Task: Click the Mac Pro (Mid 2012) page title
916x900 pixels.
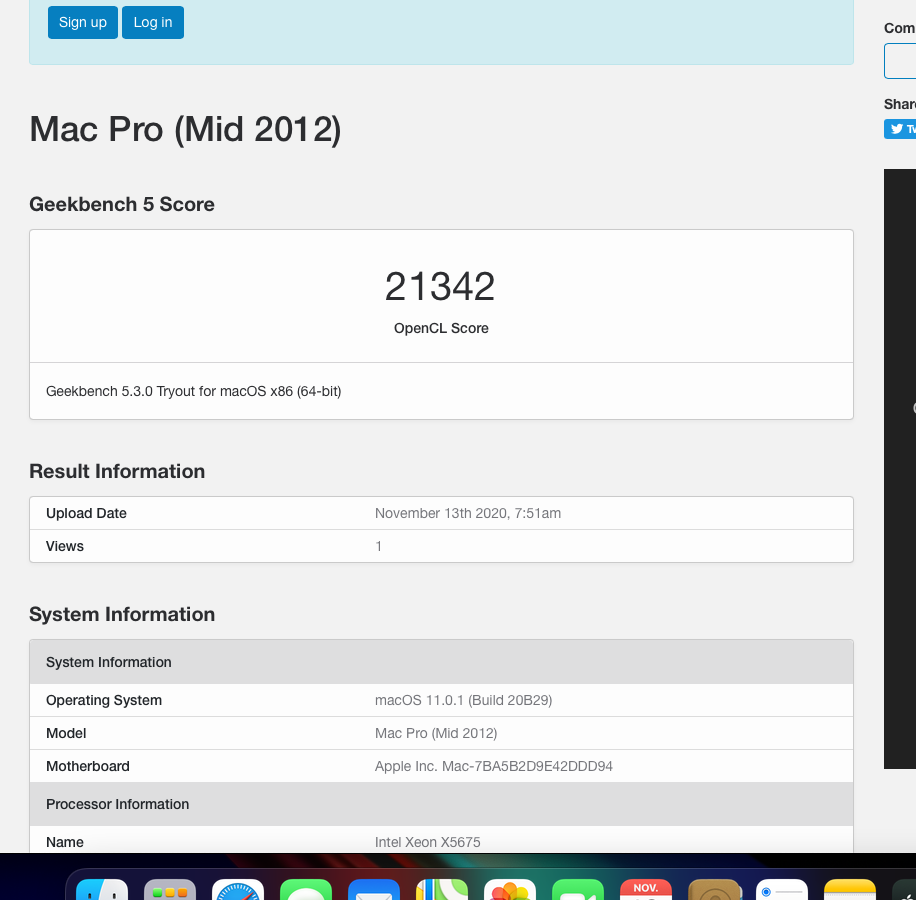Action: pos(185,129)
